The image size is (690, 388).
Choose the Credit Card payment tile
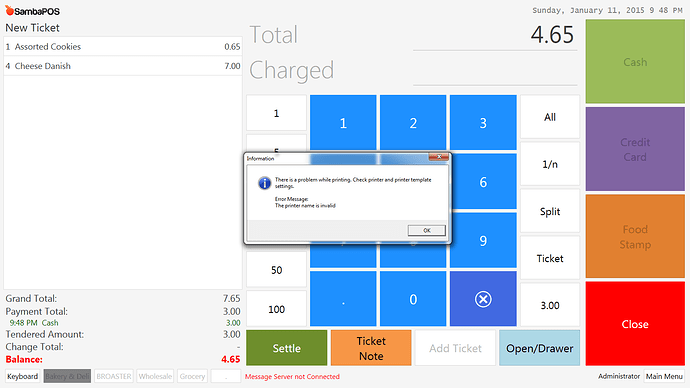tap(635, 149)
